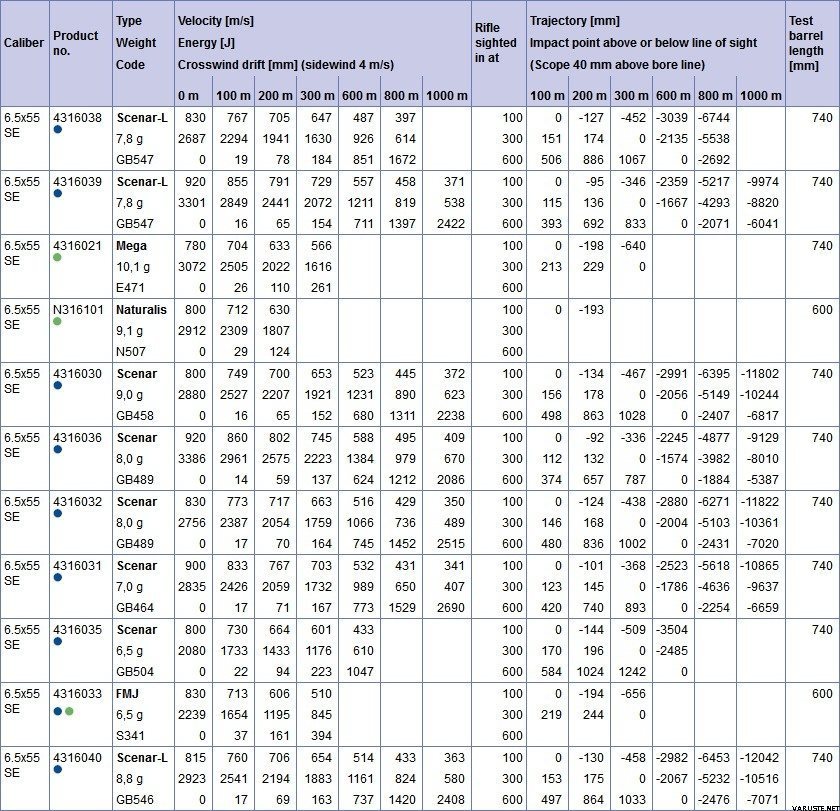
Task: Click energy value 3386 in 4316036 row
Action: [x=192, y=459]
